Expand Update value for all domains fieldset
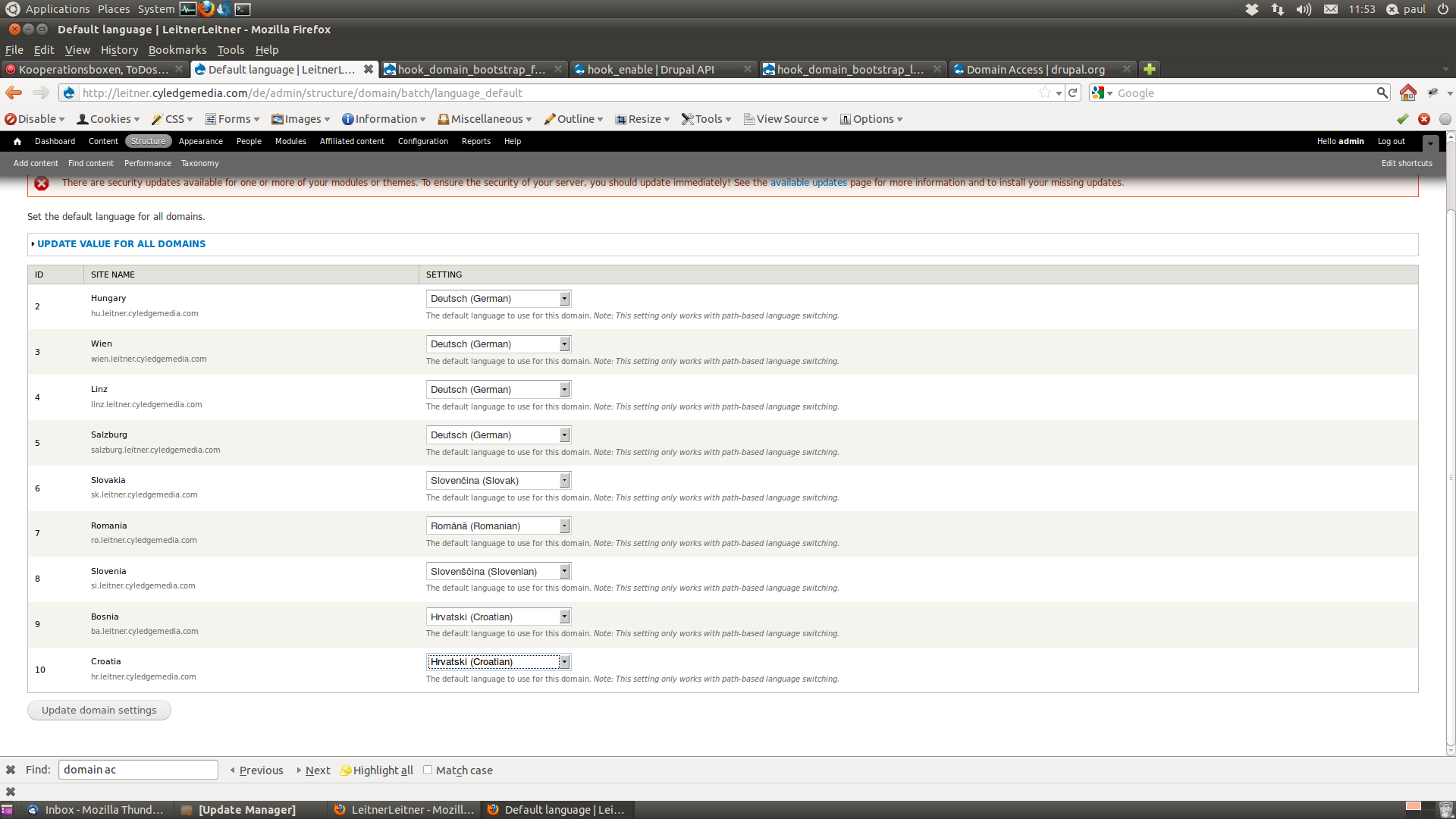1456x819 pixels. tap(121, 243)
